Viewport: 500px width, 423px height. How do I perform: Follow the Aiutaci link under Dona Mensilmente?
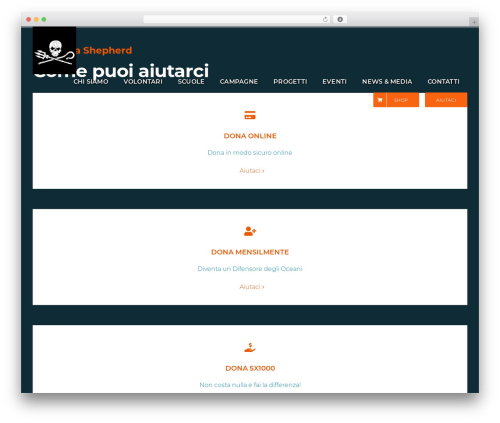tap(252, 287)
